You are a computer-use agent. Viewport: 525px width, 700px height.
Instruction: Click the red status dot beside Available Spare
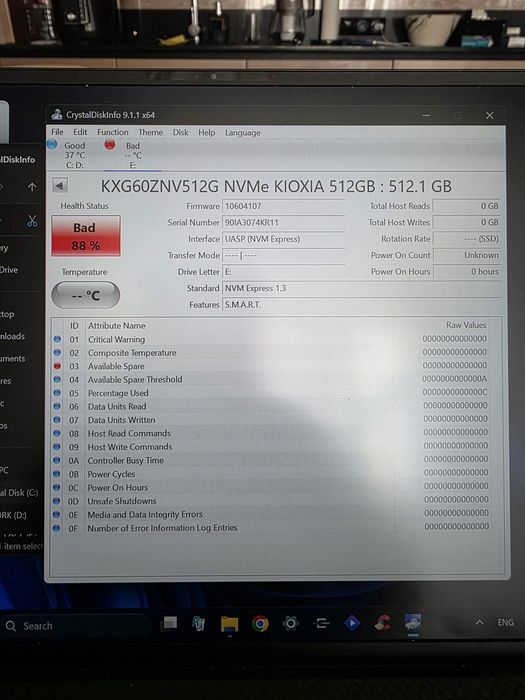57,366
